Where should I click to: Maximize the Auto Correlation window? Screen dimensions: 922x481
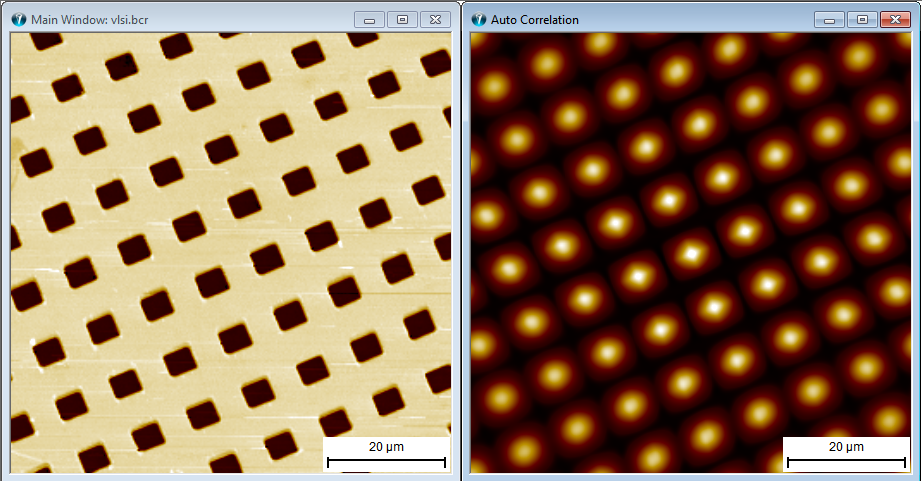point(862,19)
